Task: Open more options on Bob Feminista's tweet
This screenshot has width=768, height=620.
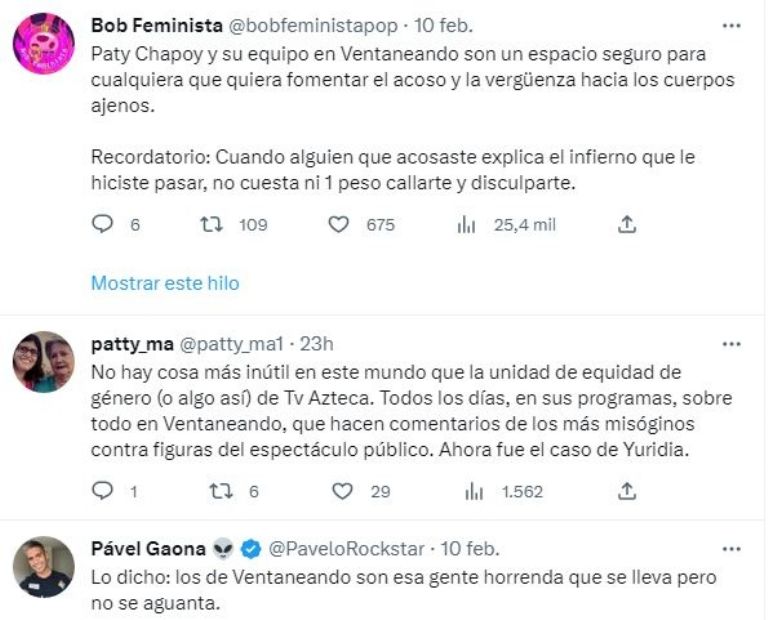Action: (x=732, y=24)
